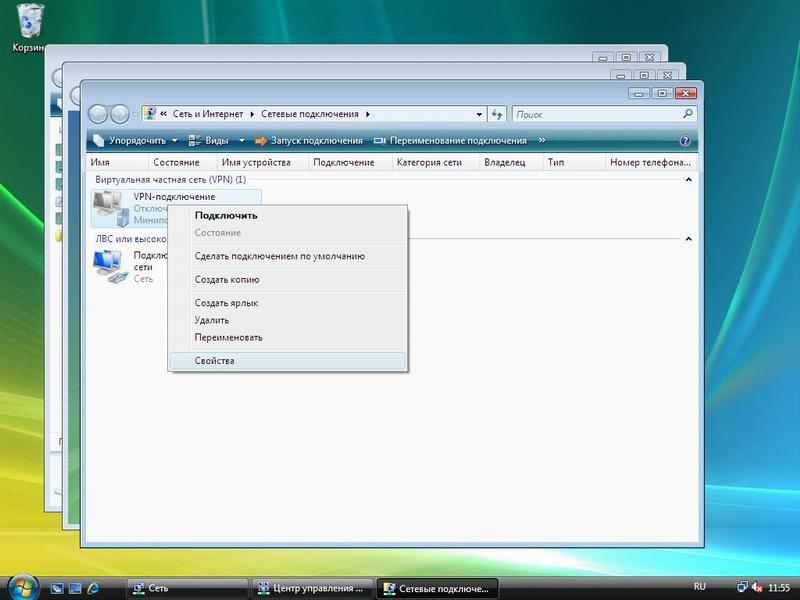The height and width of the screenshot is (600, 800).
Task: Collapse the VPN group section
Action: pos(688,180)
